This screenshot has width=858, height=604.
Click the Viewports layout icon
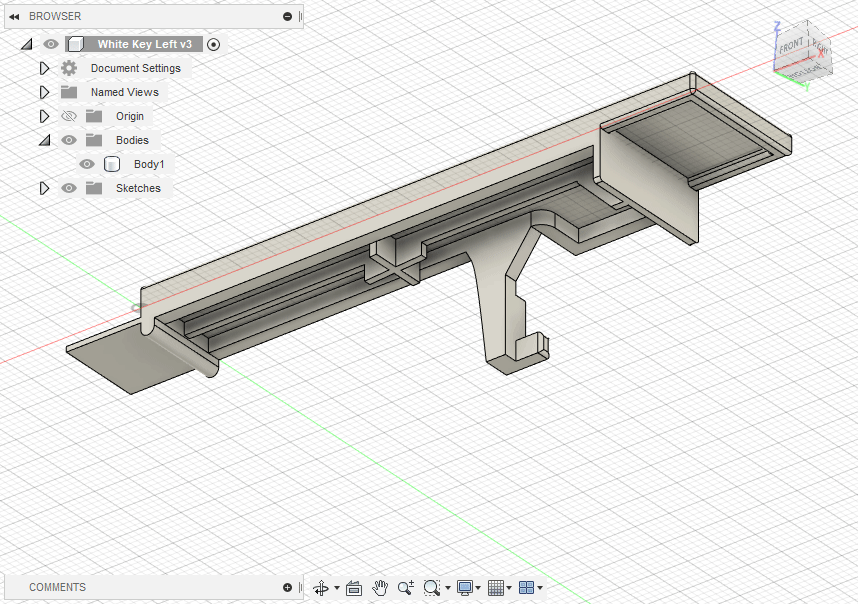(x=526, y=588)
